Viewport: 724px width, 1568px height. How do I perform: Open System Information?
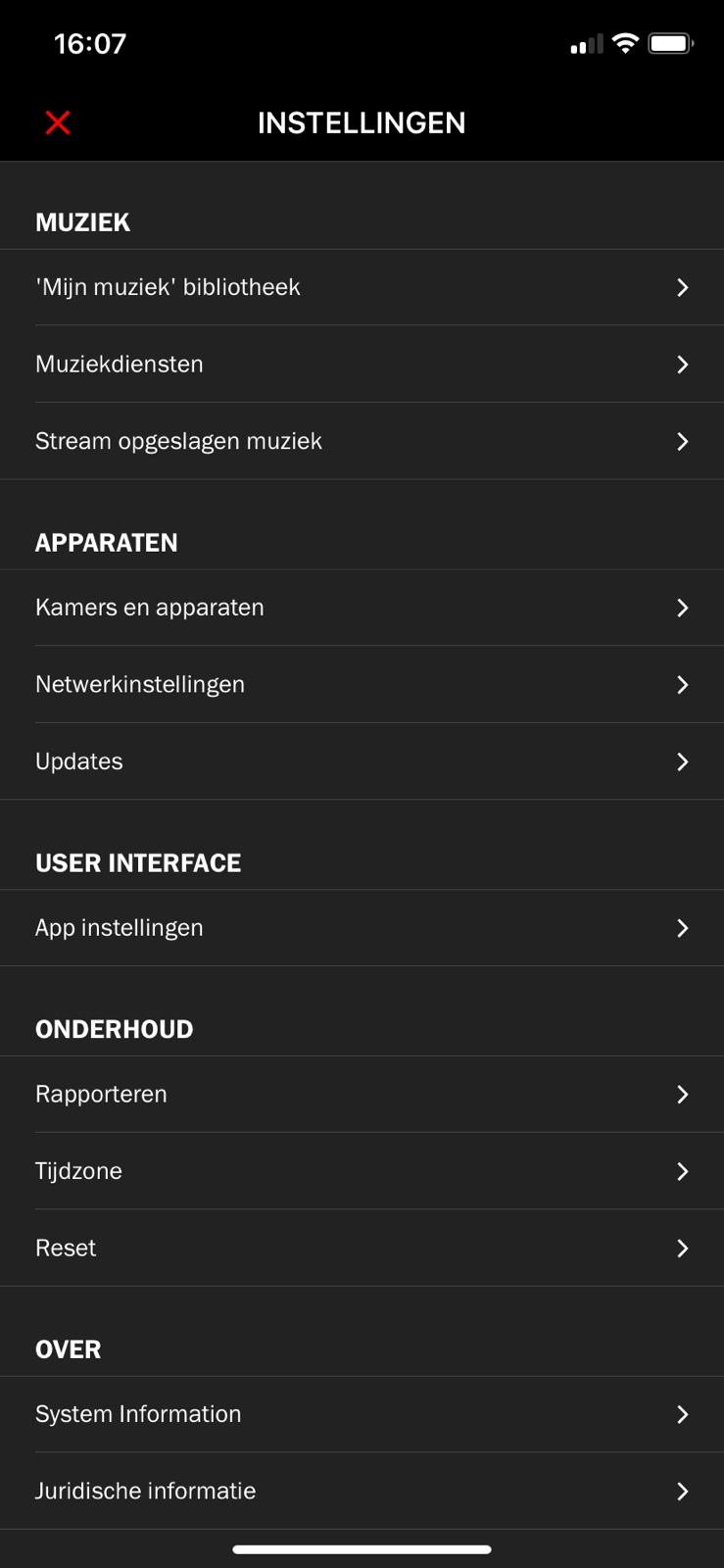138,1414
